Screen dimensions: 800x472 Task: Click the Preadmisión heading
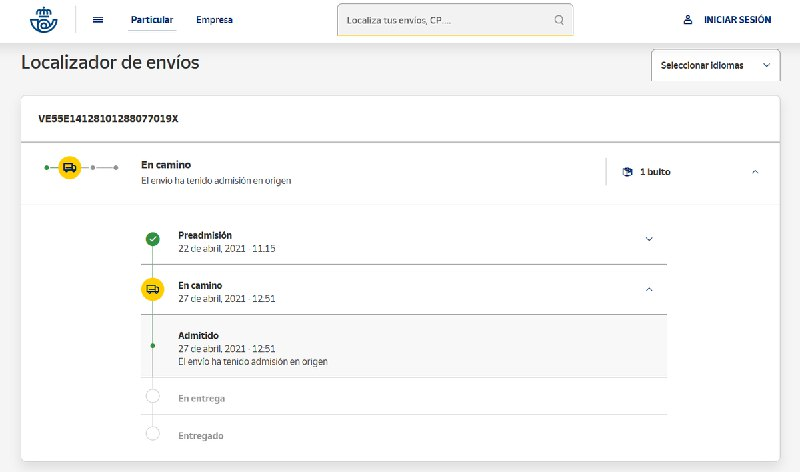(x=205, y=235)
